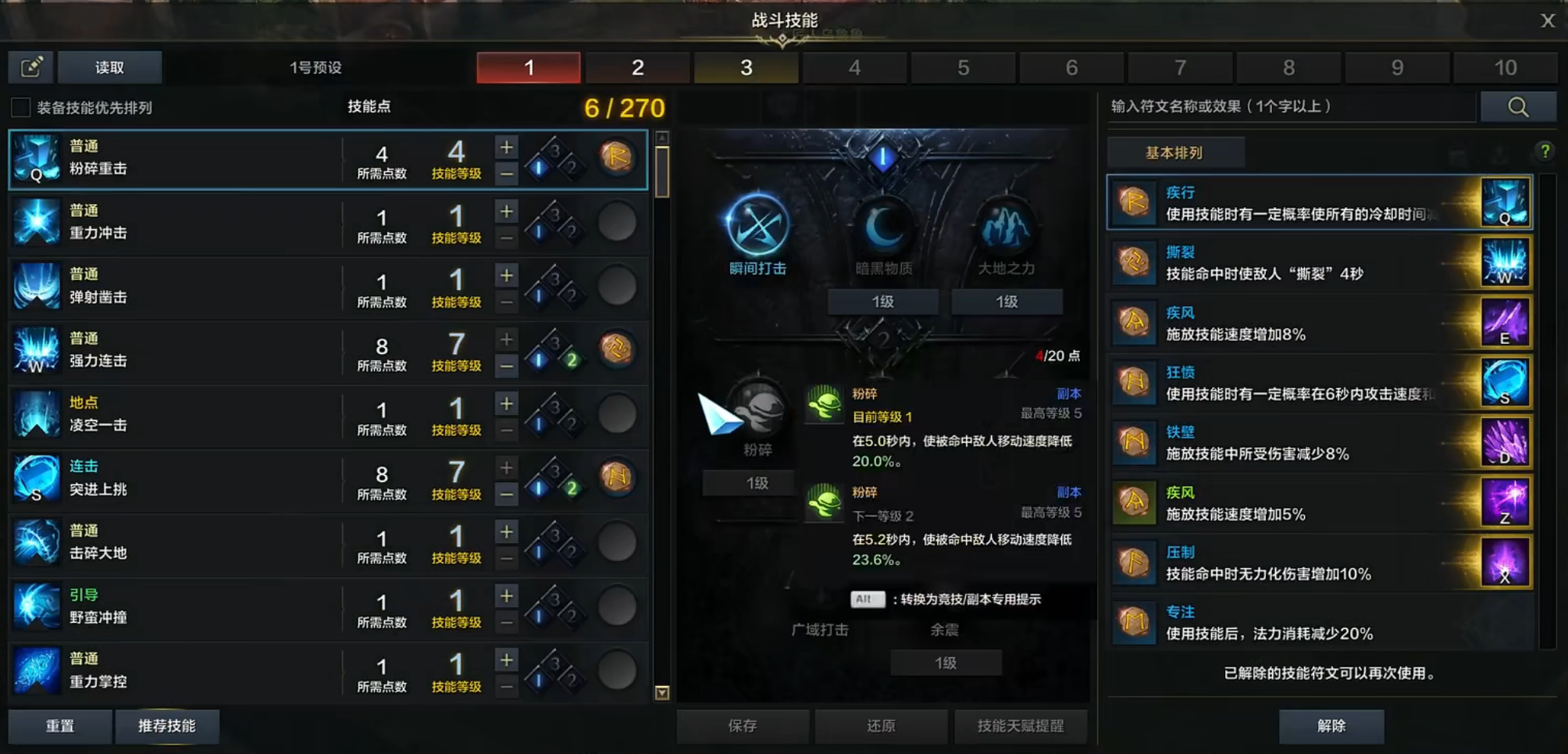Toggle 装备技能优先排列 checkbox
The height and width of the screenshot is (754, 1568).
tap(21, 107)
